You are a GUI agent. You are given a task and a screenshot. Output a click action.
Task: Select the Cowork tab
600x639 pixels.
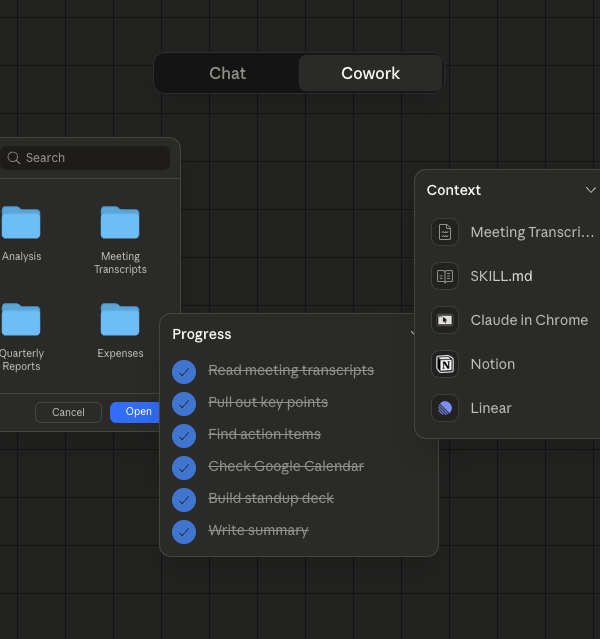370,73
